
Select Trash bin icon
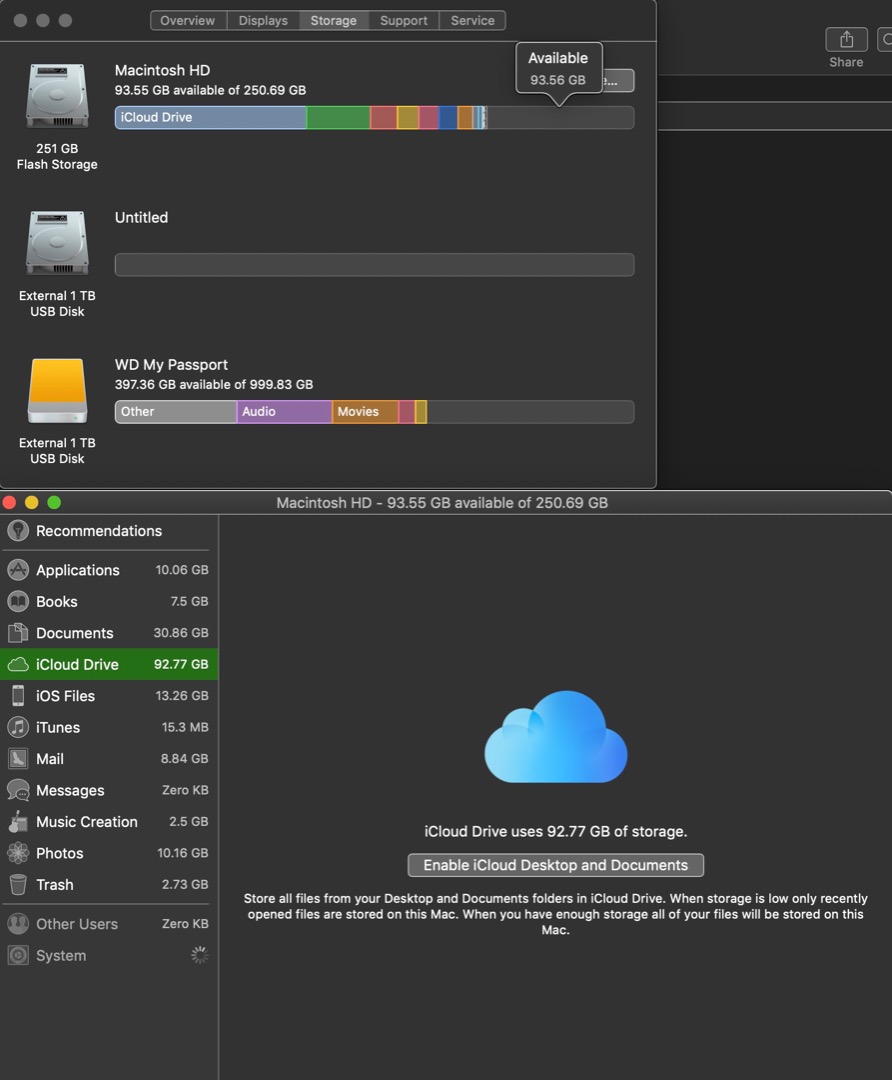click(18, 884)
